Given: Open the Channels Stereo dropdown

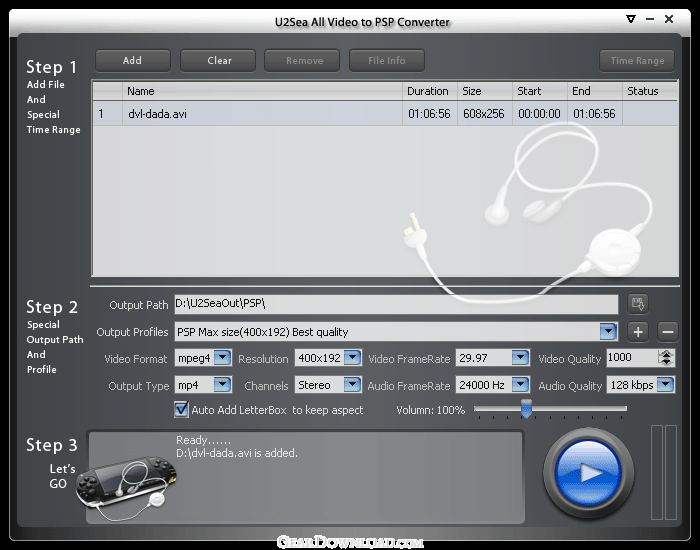Looking at the screenshot, I should [353, 384].
